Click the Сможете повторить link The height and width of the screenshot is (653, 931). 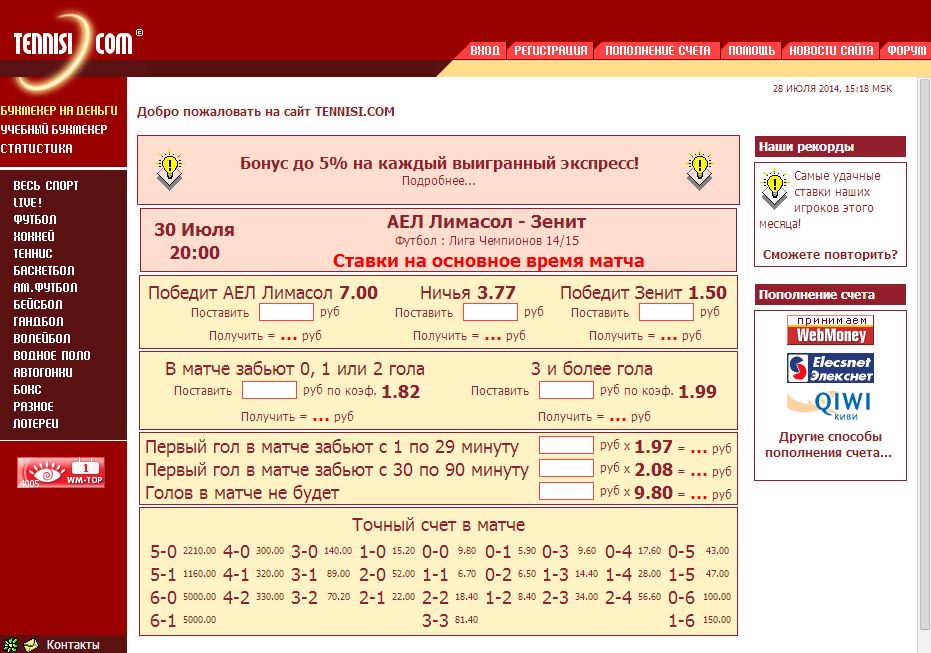tap(830, 257)
